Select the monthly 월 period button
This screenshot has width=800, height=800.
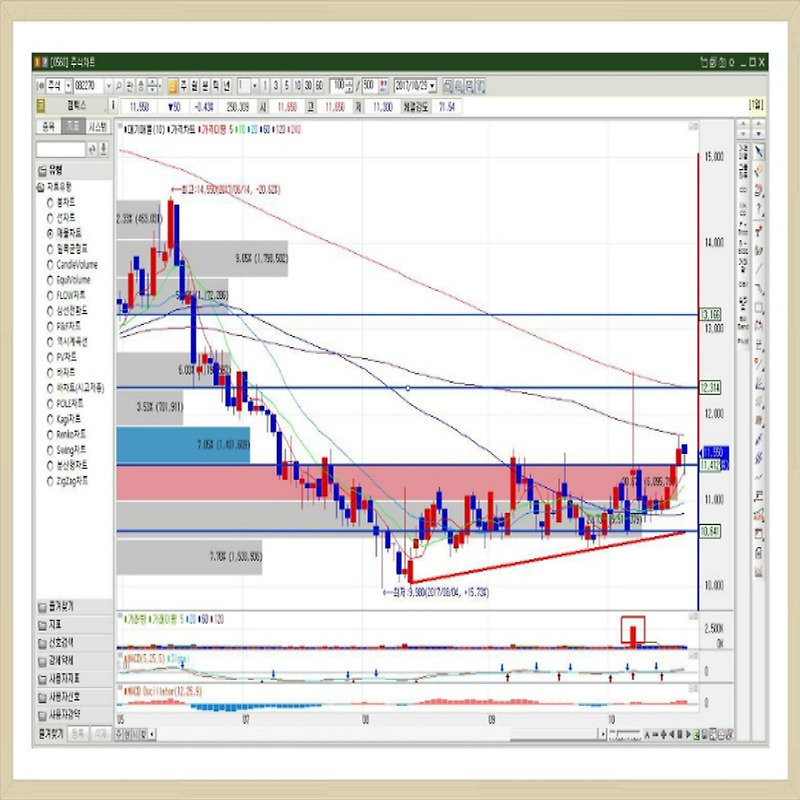click(194, 86)
